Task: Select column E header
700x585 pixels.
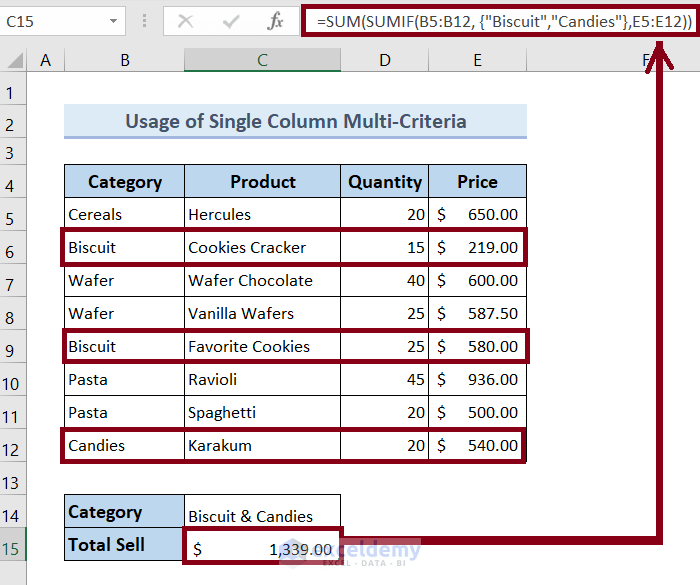Action: [478, 60]
